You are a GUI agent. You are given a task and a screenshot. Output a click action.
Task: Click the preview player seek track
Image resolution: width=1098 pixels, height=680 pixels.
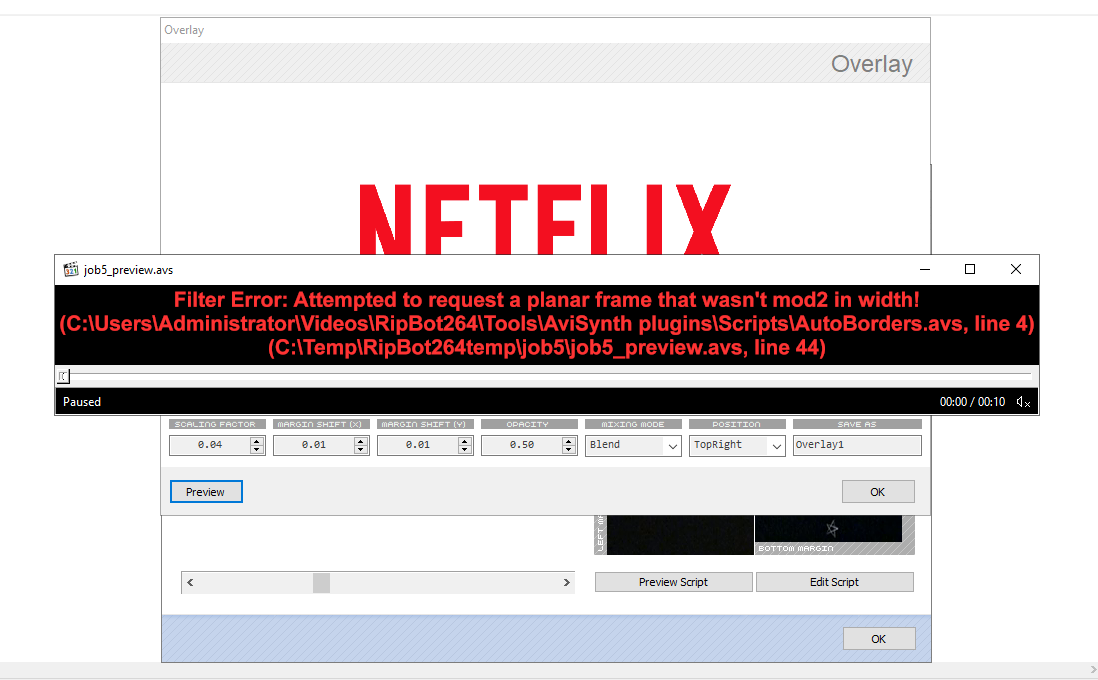coord(546,376)
